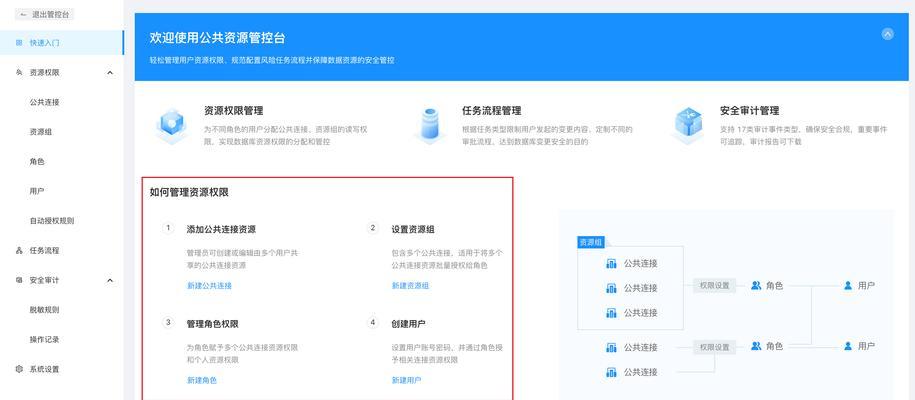Viewport: 915px width, 400px height.
Task: Open 资源组 in sidebar menu
Action: click(41, 132)
